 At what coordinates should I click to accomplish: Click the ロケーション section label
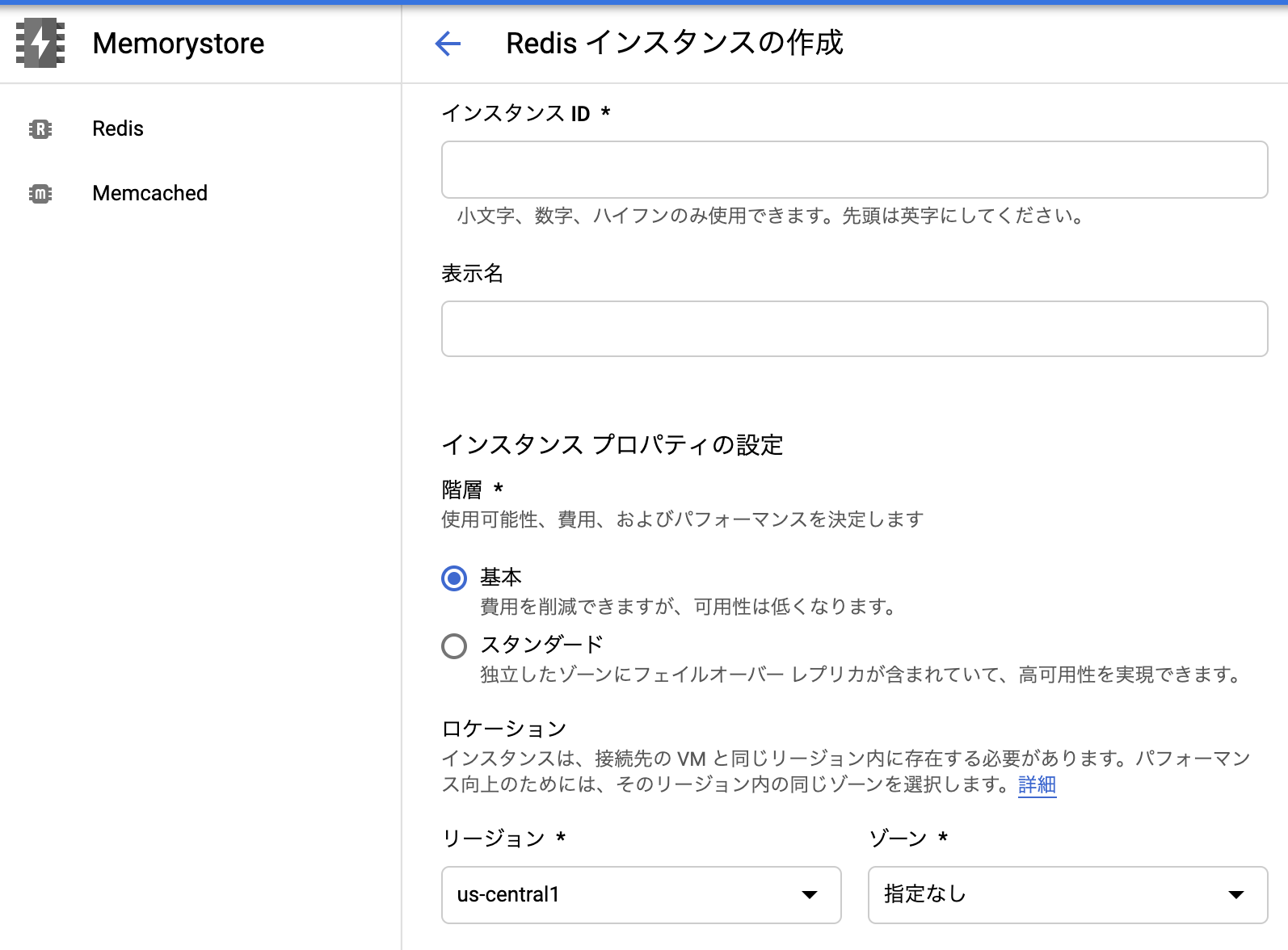(x=504, y=729)
